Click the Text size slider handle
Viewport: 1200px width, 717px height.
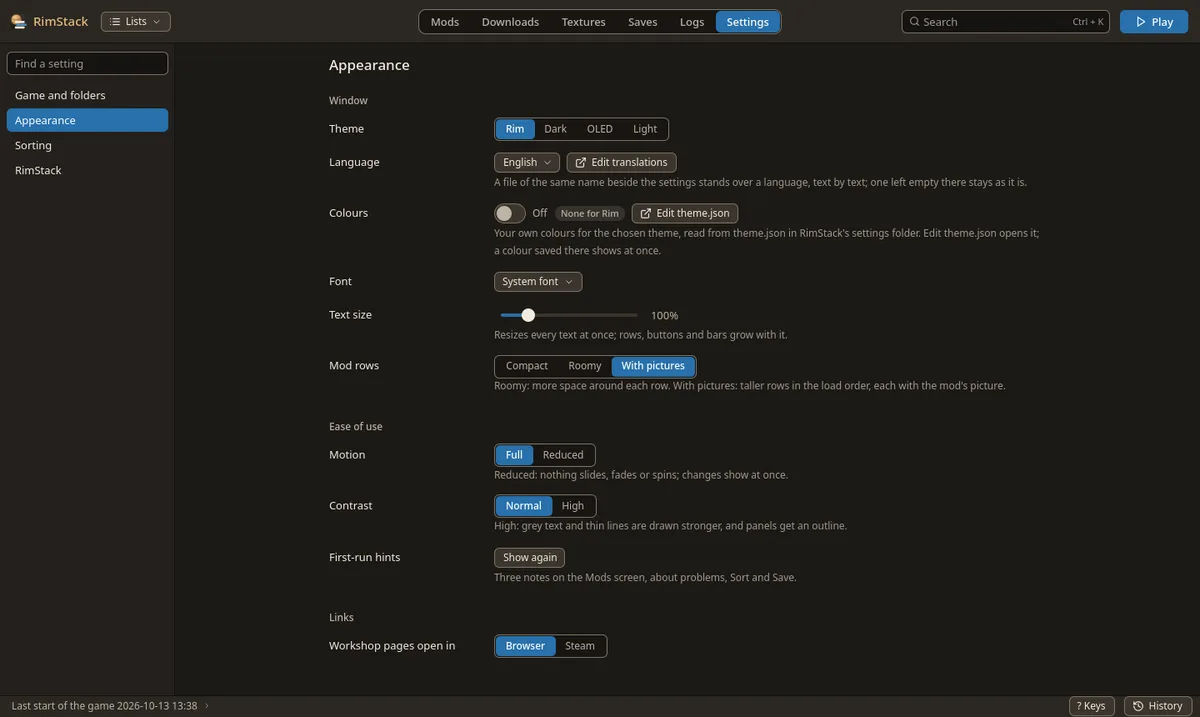[528, 315]
